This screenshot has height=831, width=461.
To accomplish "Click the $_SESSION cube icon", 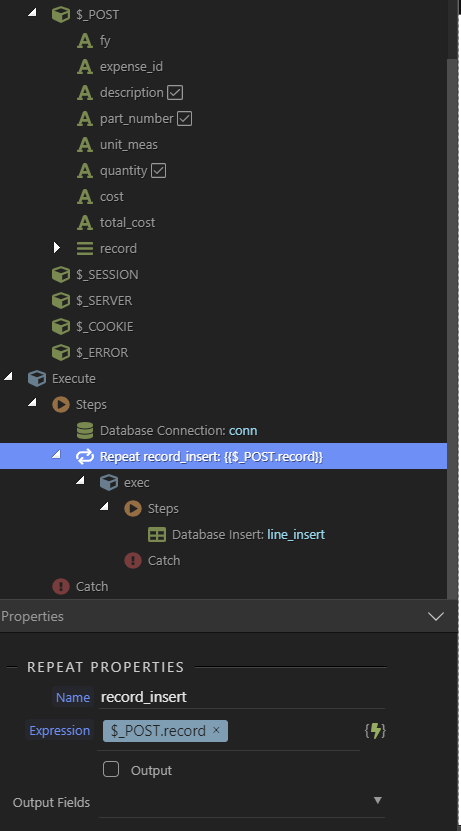I will point(61,275).
